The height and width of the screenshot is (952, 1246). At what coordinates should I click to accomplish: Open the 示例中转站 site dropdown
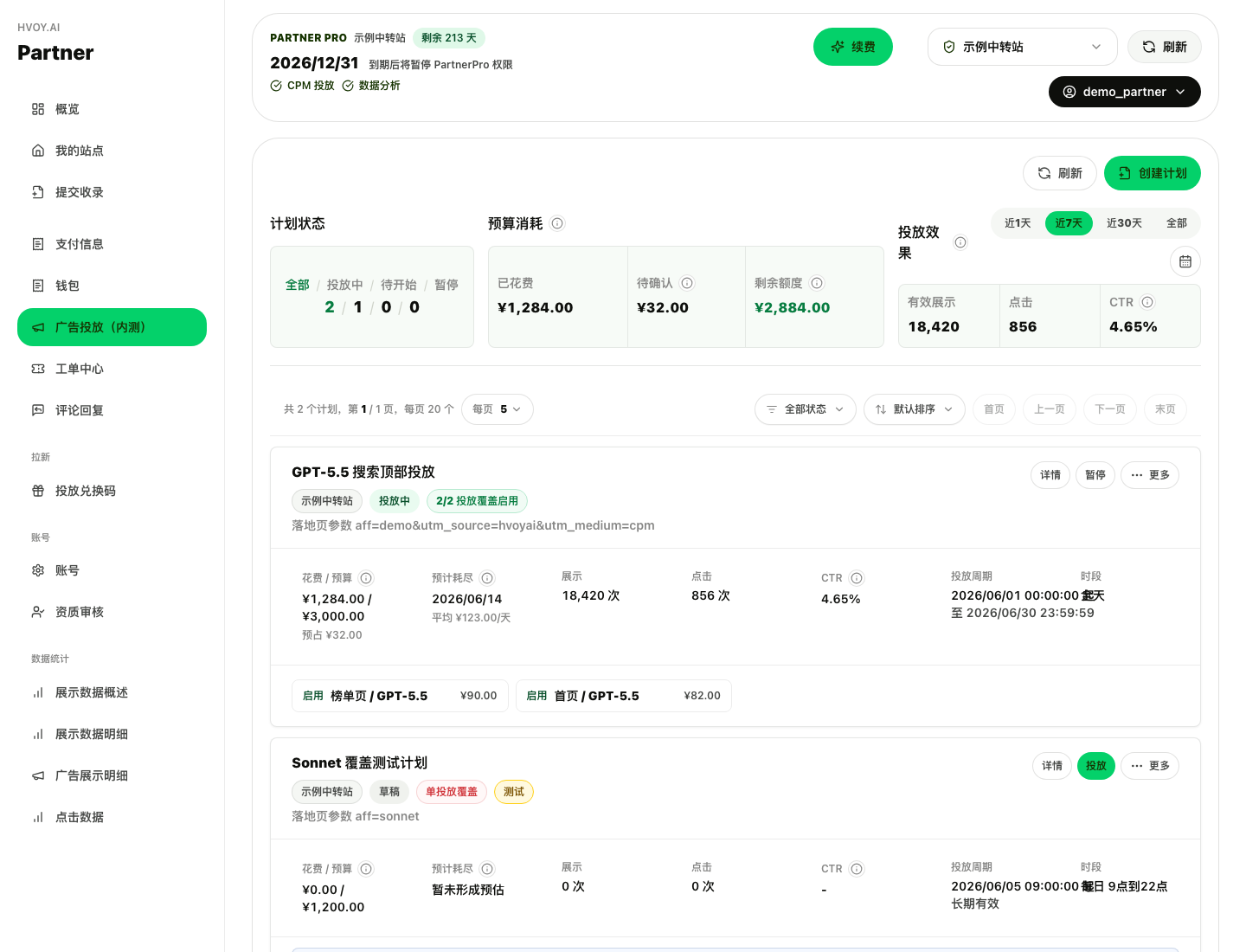(1023, 47)
